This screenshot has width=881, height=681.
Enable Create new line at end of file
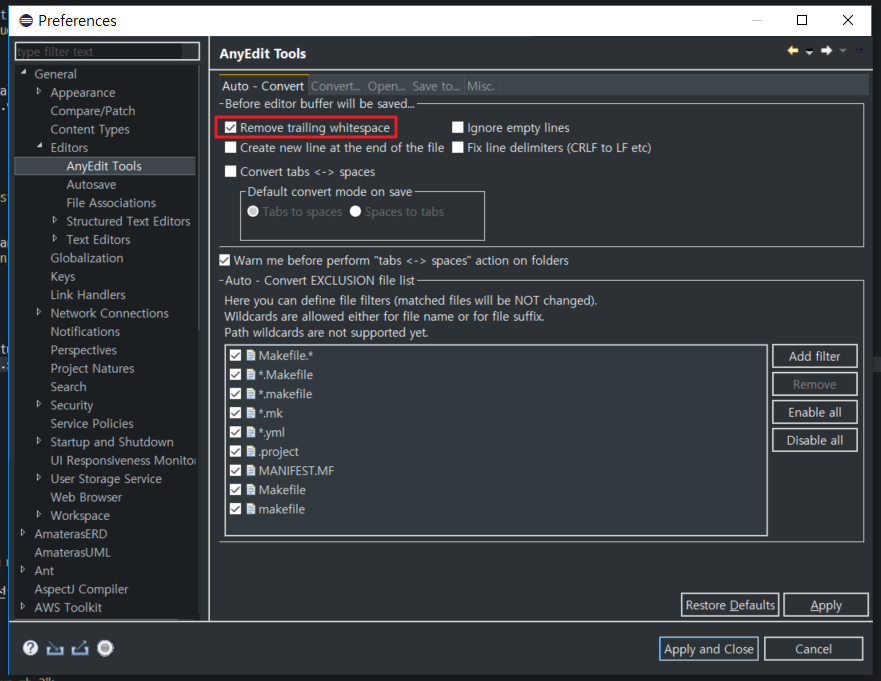(x=230, y=147)
